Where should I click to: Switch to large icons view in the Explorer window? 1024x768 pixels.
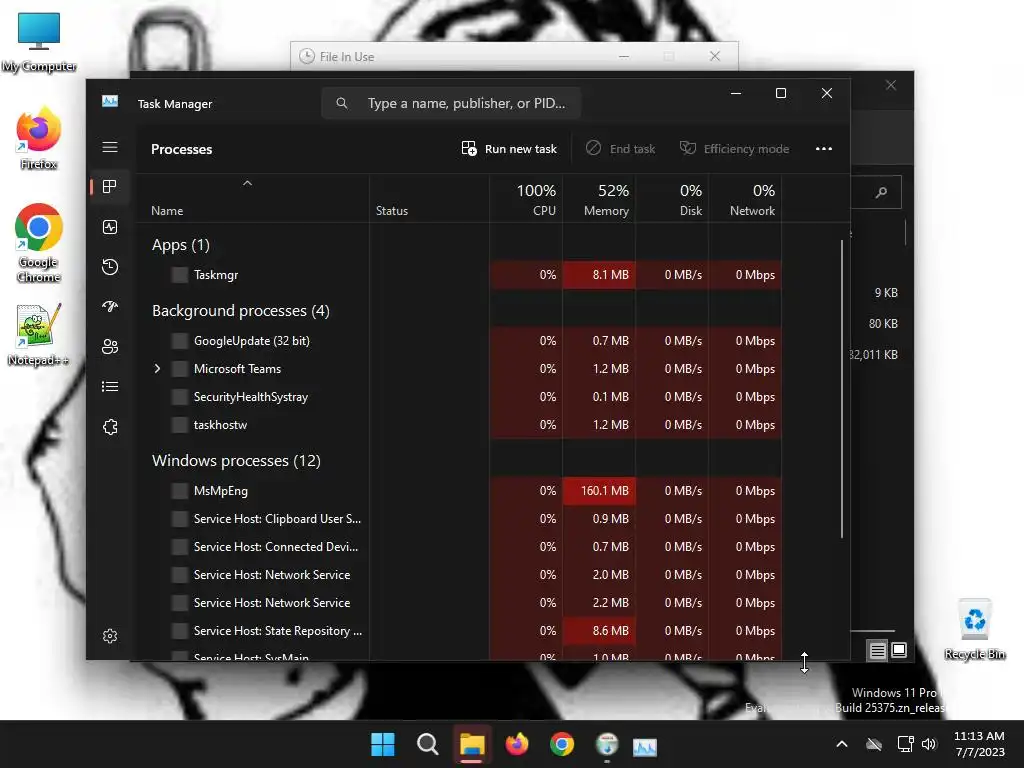pos(899,650)
